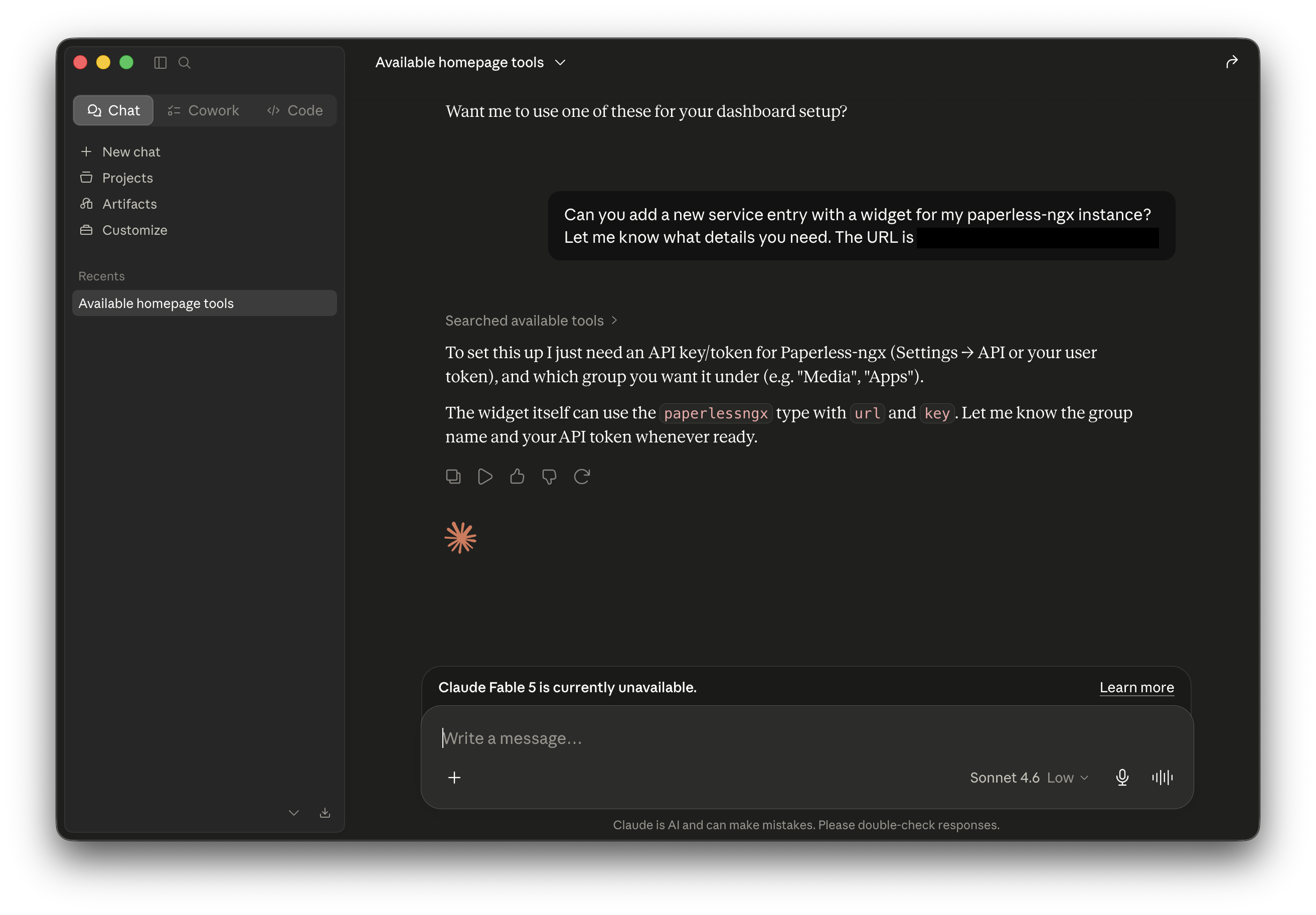This screenshot has height=915, width=1316.
Task: Click the 'key' inline code text
Action: (937, 413)
